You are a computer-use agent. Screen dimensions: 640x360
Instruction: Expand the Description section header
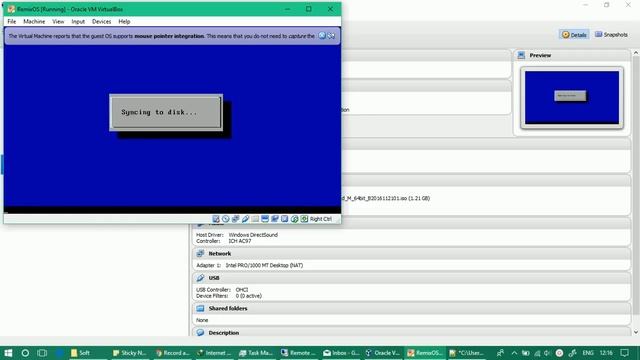pos(411,333)
